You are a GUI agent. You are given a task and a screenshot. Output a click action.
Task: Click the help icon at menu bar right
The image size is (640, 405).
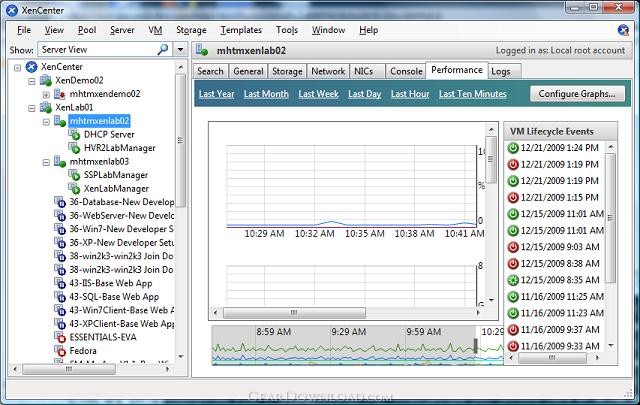coord(623,30)
